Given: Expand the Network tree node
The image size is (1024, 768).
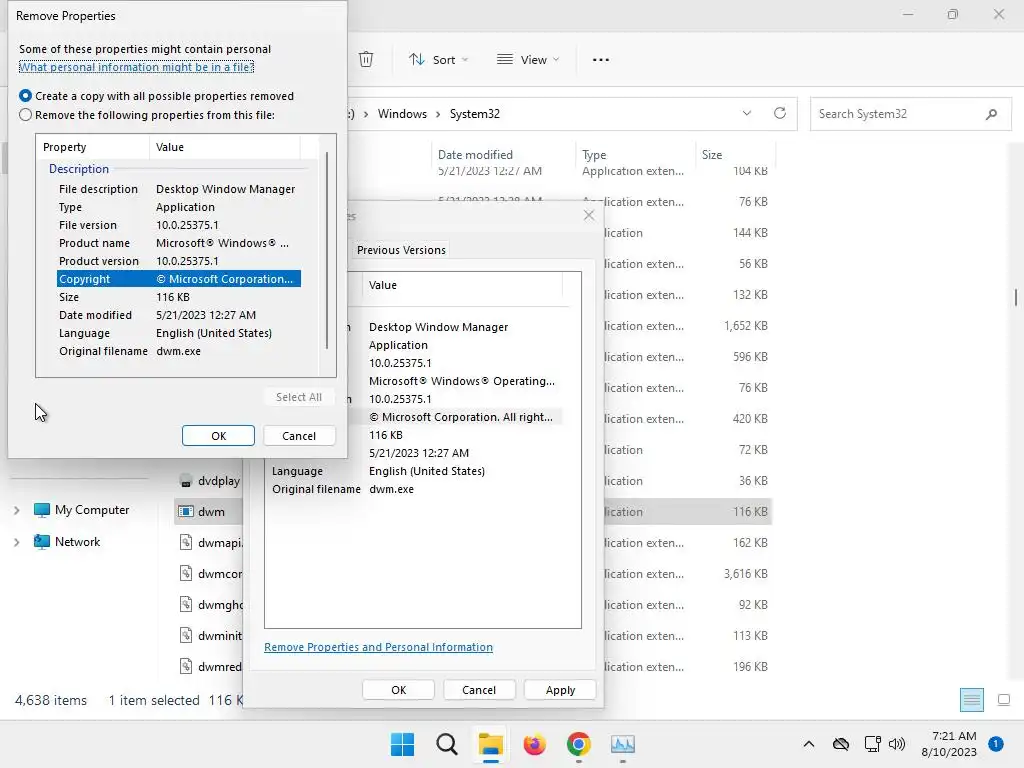Looking at the screenshot, I should click(17, 541).
